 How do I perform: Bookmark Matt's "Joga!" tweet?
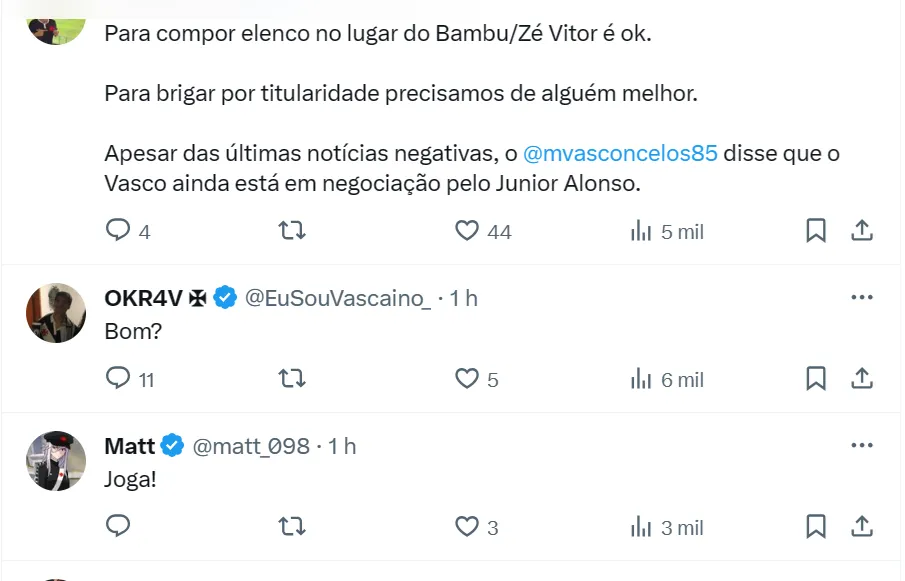[x=816, y=526]
